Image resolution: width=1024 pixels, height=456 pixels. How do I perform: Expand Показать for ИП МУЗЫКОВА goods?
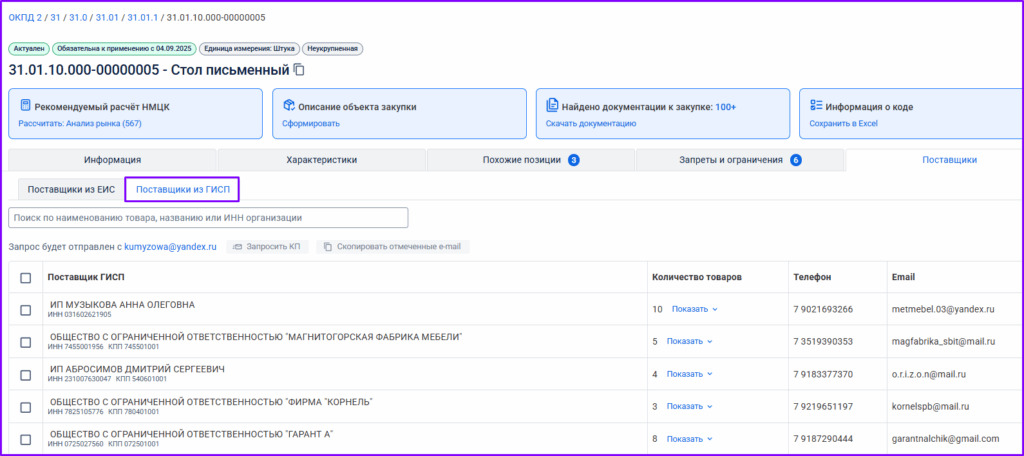tap(694, 309)
